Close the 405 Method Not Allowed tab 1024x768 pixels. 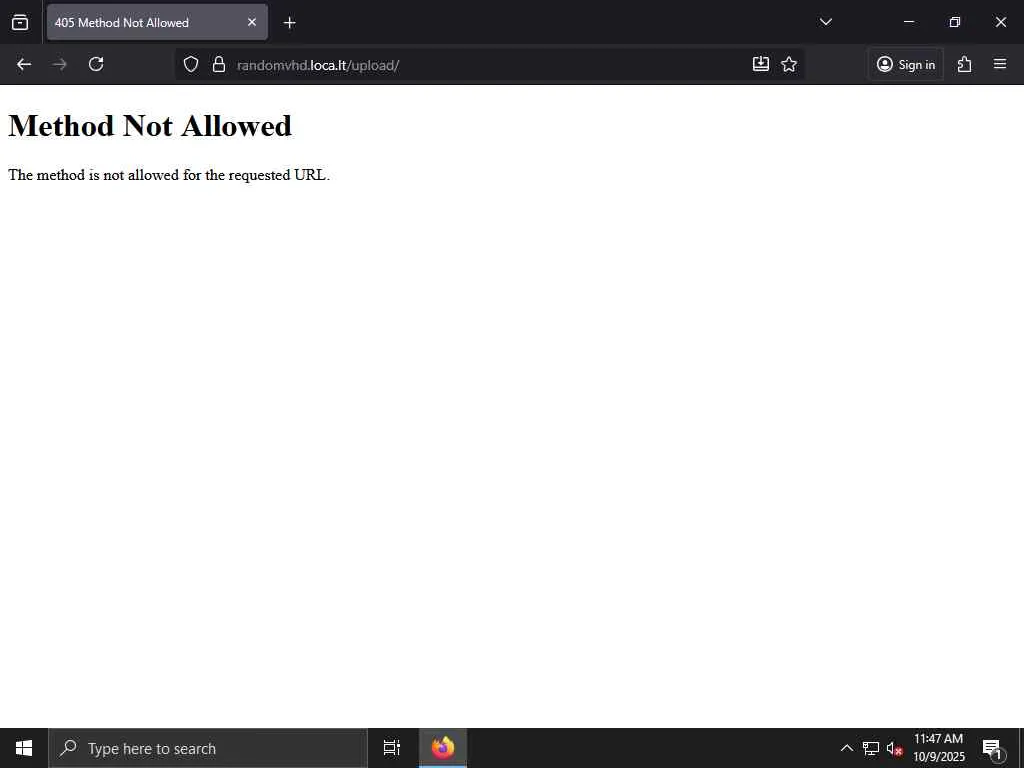pos(252,22)
